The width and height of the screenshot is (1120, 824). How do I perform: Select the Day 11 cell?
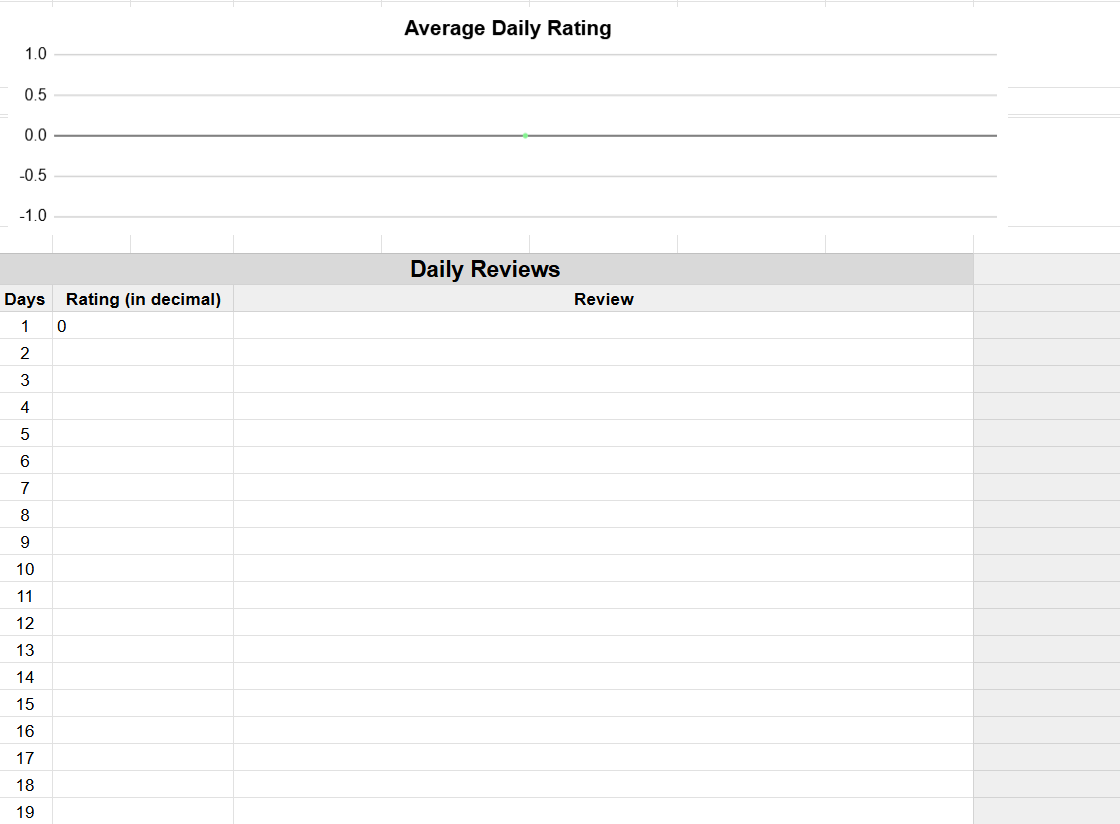point(26,596)
